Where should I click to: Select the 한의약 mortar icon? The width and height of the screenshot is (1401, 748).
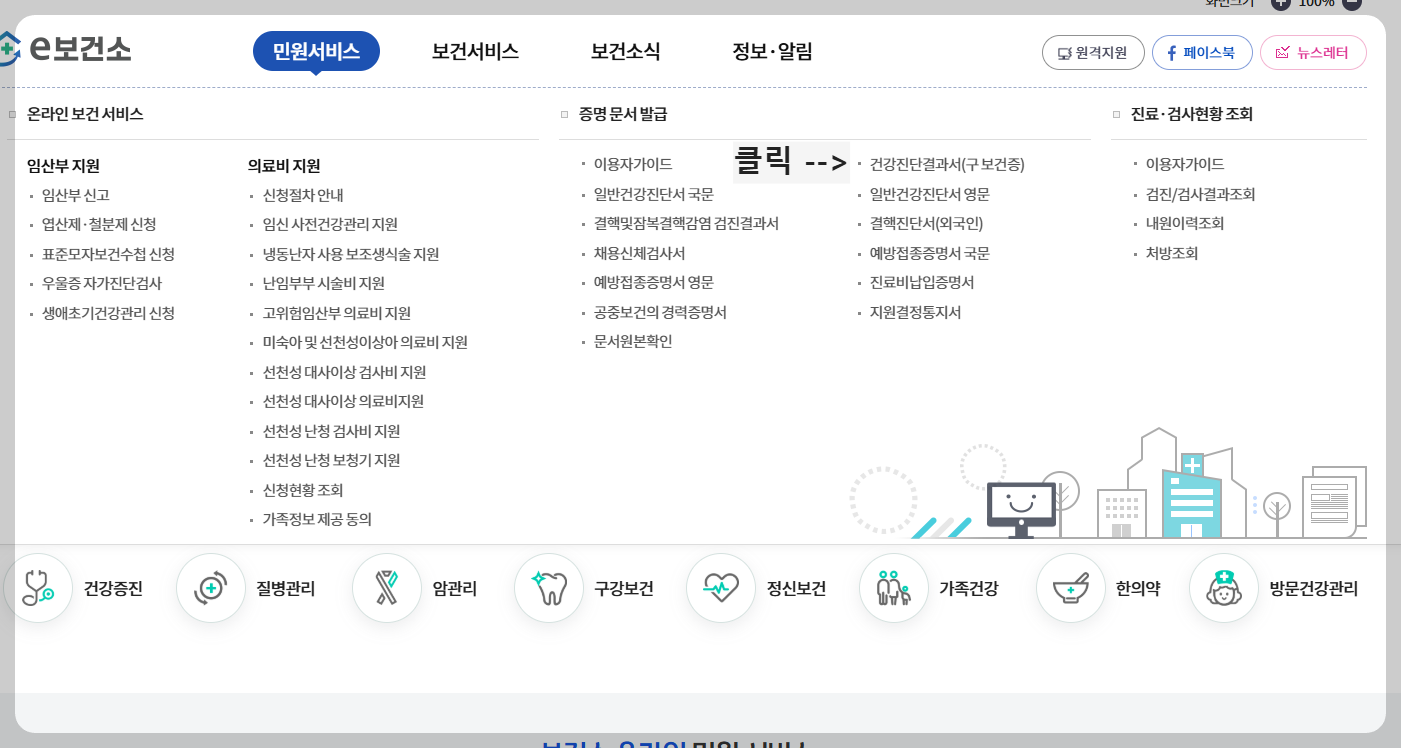(1101, 589)
